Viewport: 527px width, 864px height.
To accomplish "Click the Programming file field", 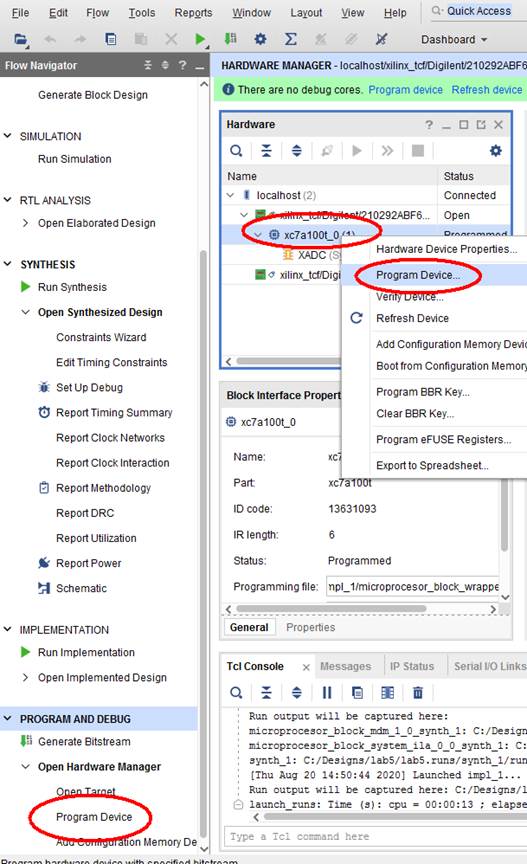I will click(412, 587).
